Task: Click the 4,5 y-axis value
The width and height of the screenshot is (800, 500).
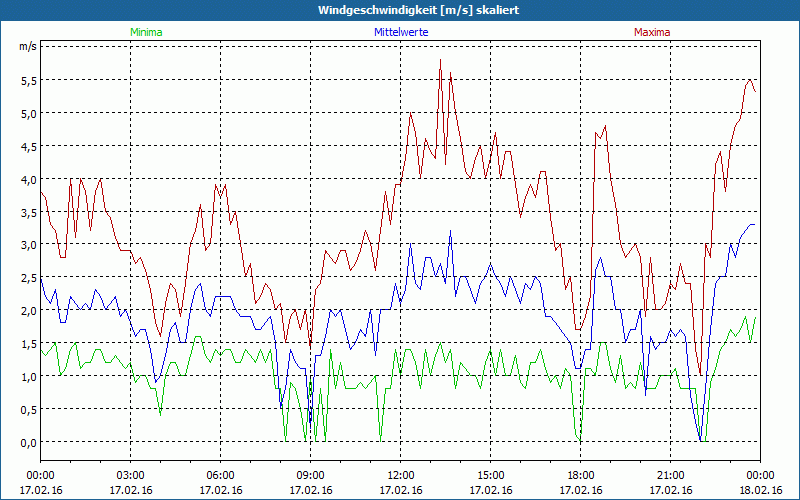Action: [29, 146]
